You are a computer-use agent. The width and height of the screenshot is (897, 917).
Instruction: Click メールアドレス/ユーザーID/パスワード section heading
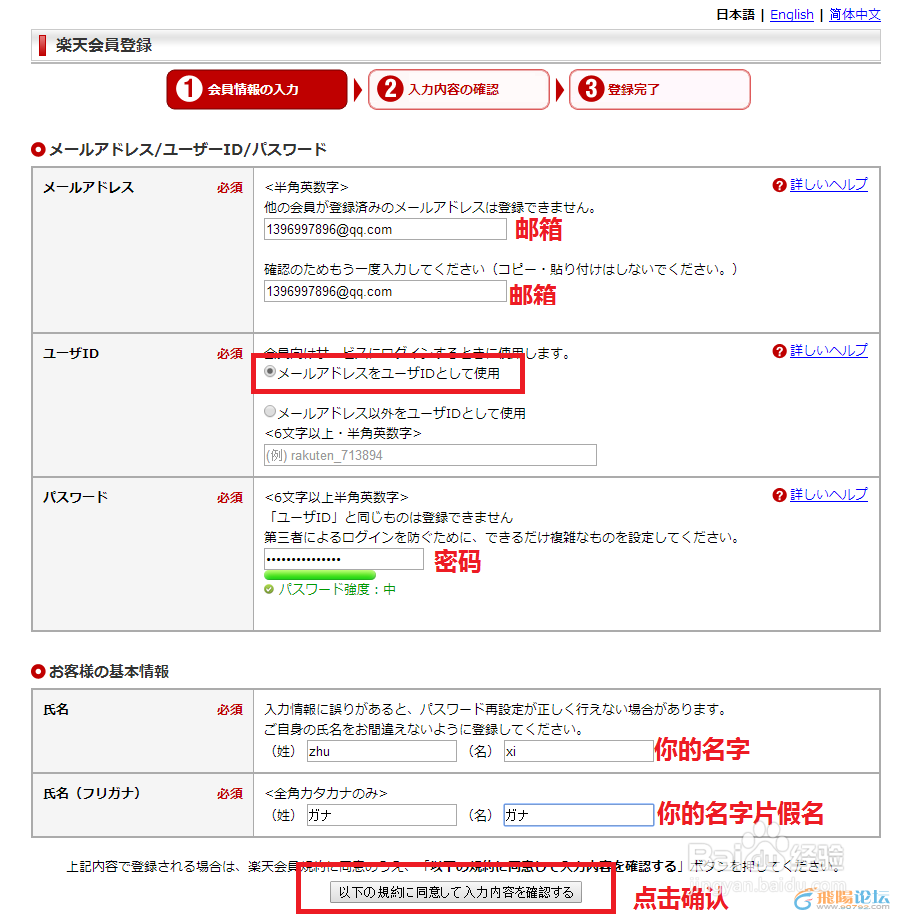pos(188,150)
